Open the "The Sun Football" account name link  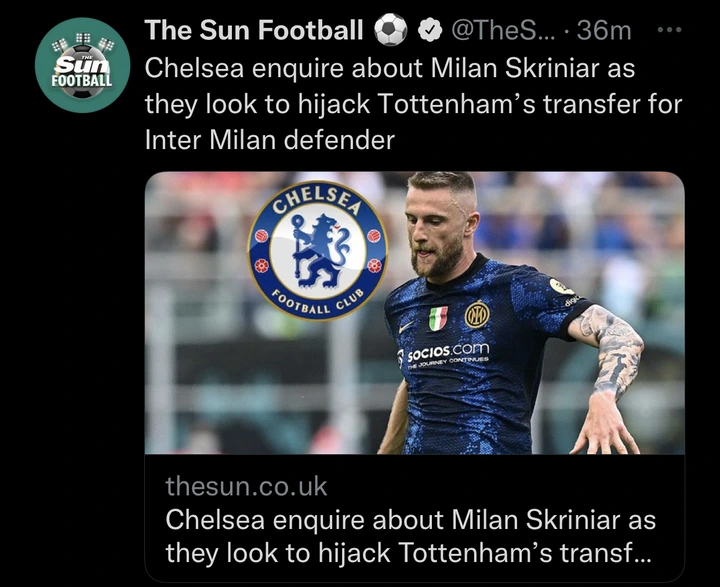click(254, 31)
